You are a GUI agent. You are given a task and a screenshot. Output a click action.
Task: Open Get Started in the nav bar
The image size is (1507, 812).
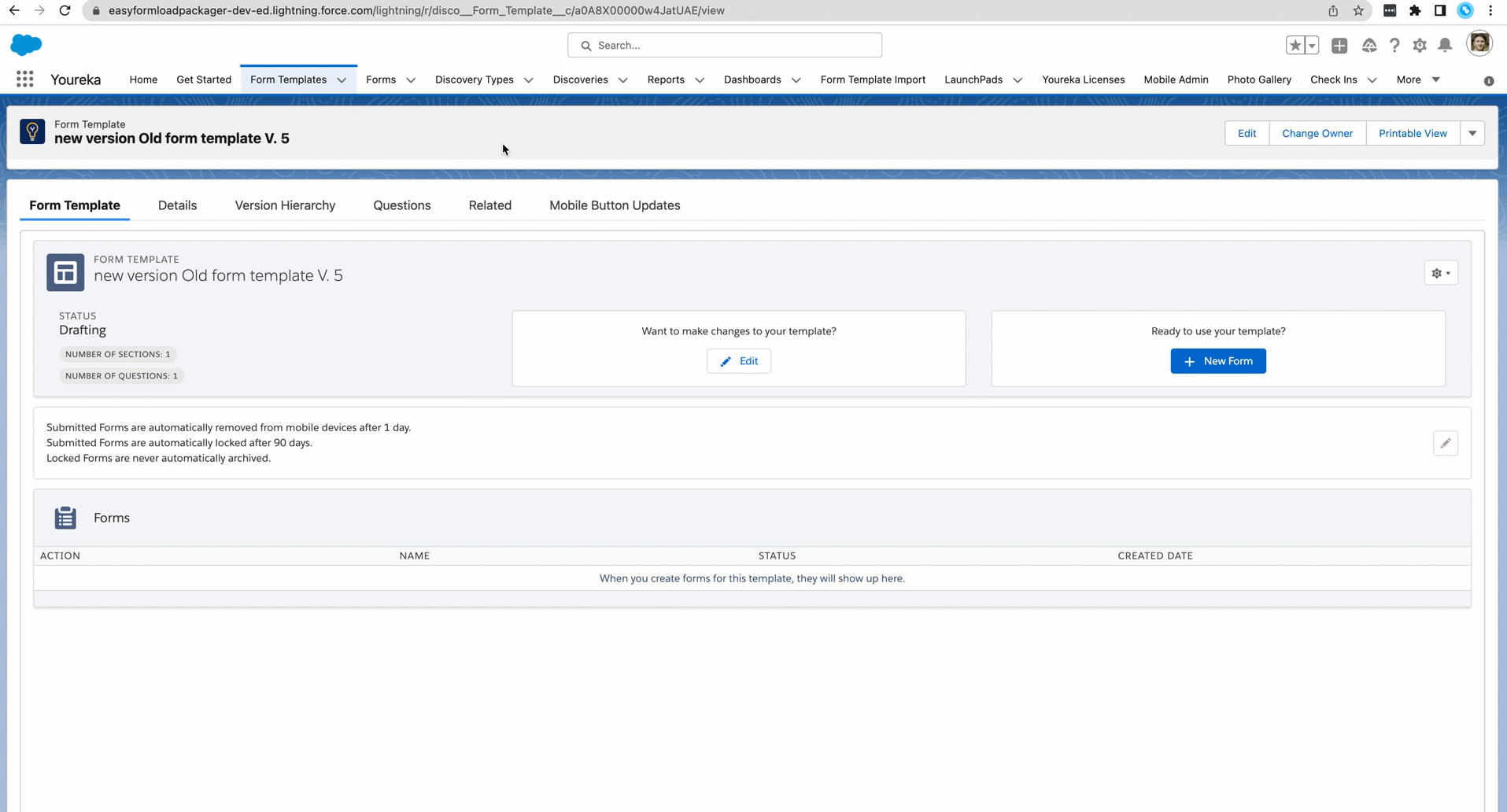[204, 79]
